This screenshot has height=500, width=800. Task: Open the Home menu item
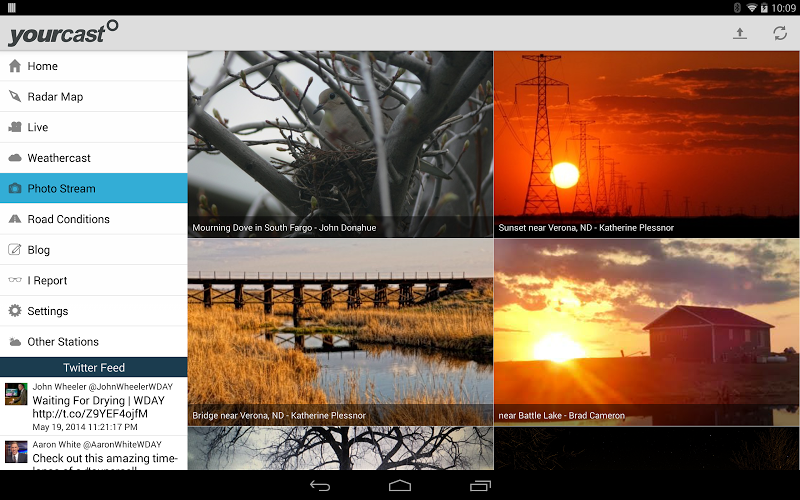pyautogui.click(x=94, y=66)
